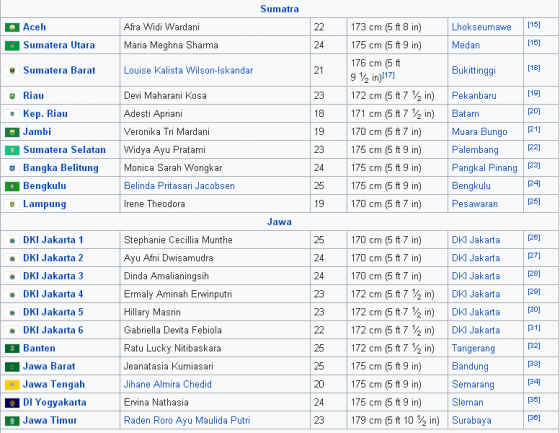The image size is (560, 433).
Task: Click footnote reference 36 for Jawa Timur
Action: (534, 418)
